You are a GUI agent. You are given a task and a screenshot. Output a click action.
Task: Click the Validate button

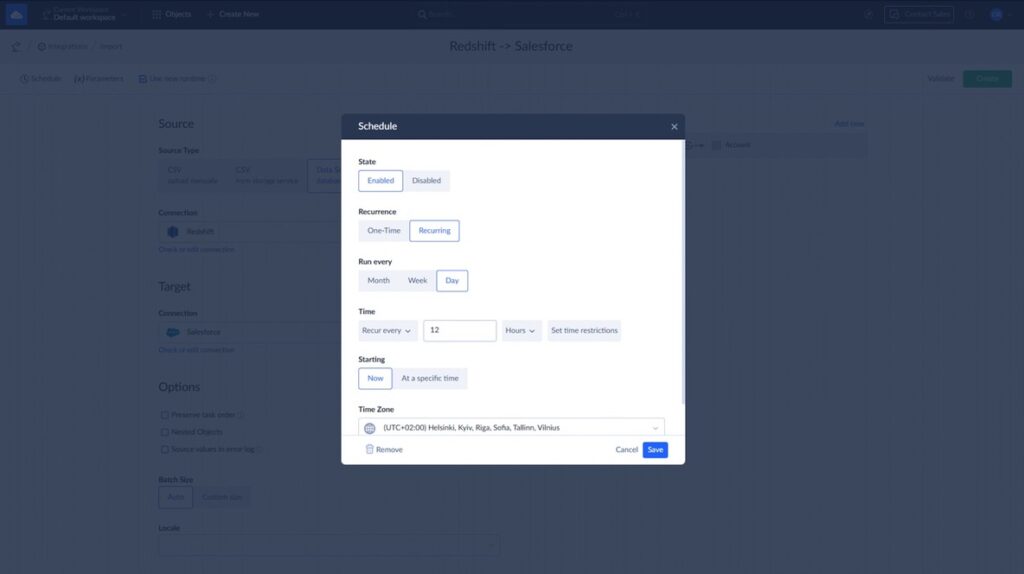click(940, 79)
